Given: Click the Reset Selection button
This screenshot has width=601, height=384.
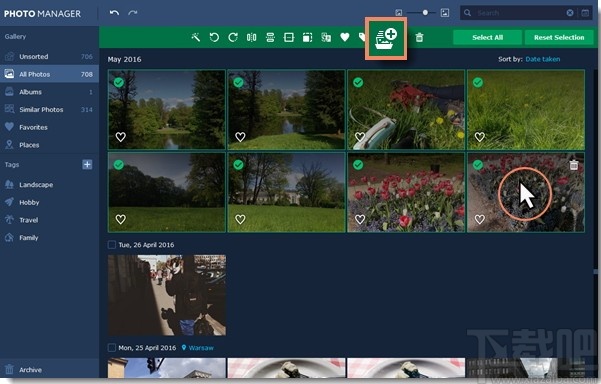Looking at the screenshot, I should coord(559,37).
